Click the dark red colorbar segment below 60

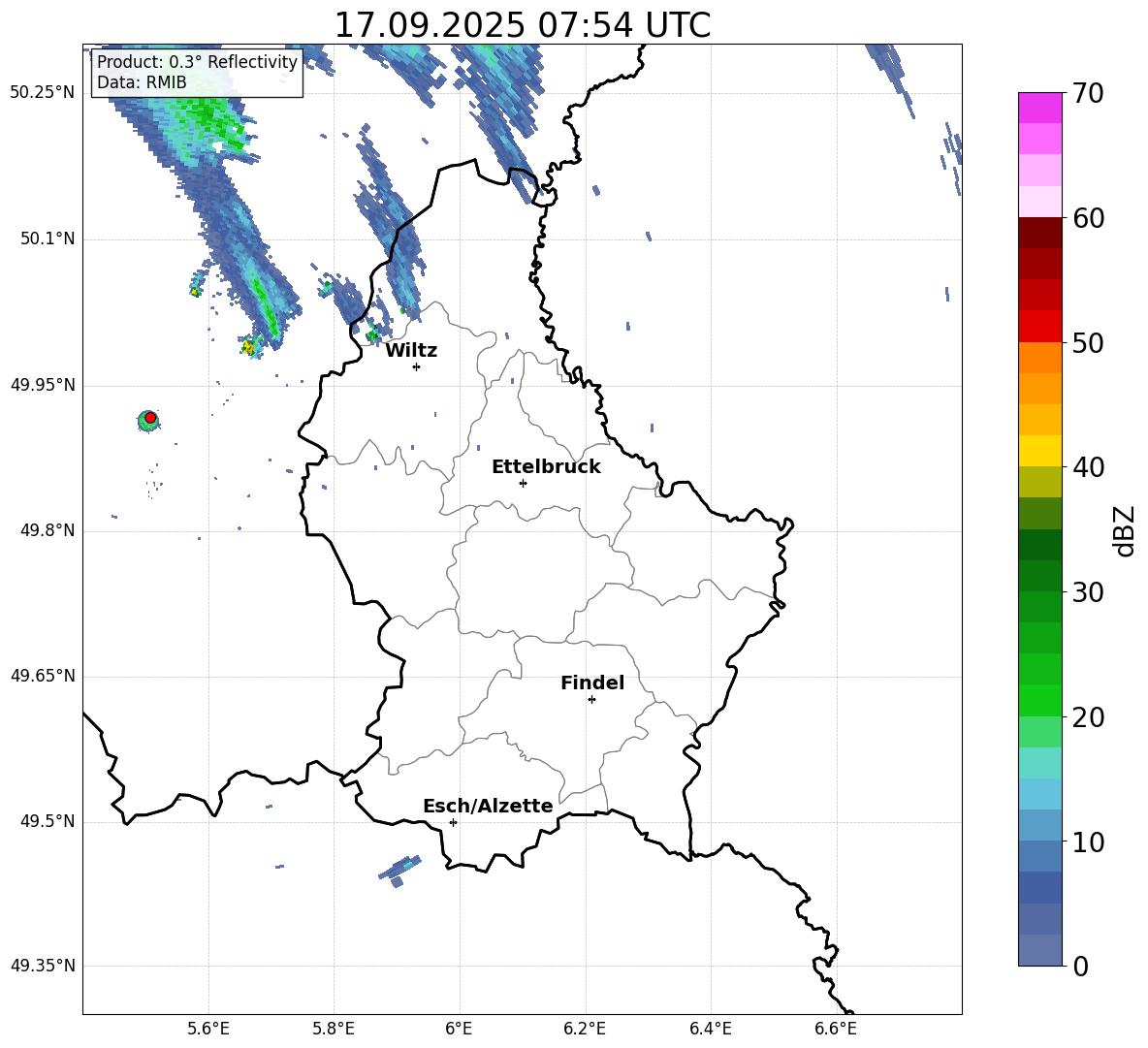click(1039, 233)
